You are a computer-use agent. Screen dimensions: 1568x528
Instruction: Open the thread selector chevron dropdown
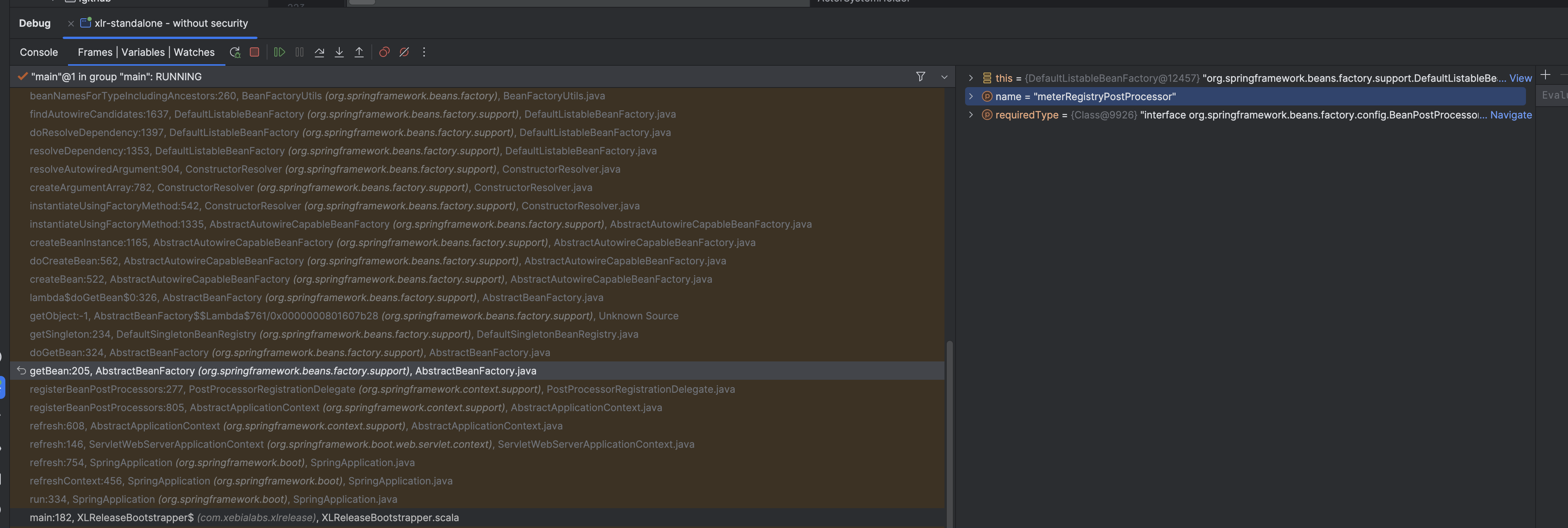(944, 77)
